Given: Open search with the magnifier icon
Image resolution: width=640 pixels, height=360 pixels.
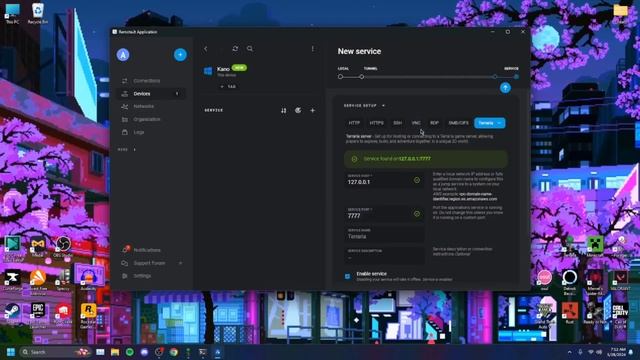Looking at the screenshot, I should (250, 49).
